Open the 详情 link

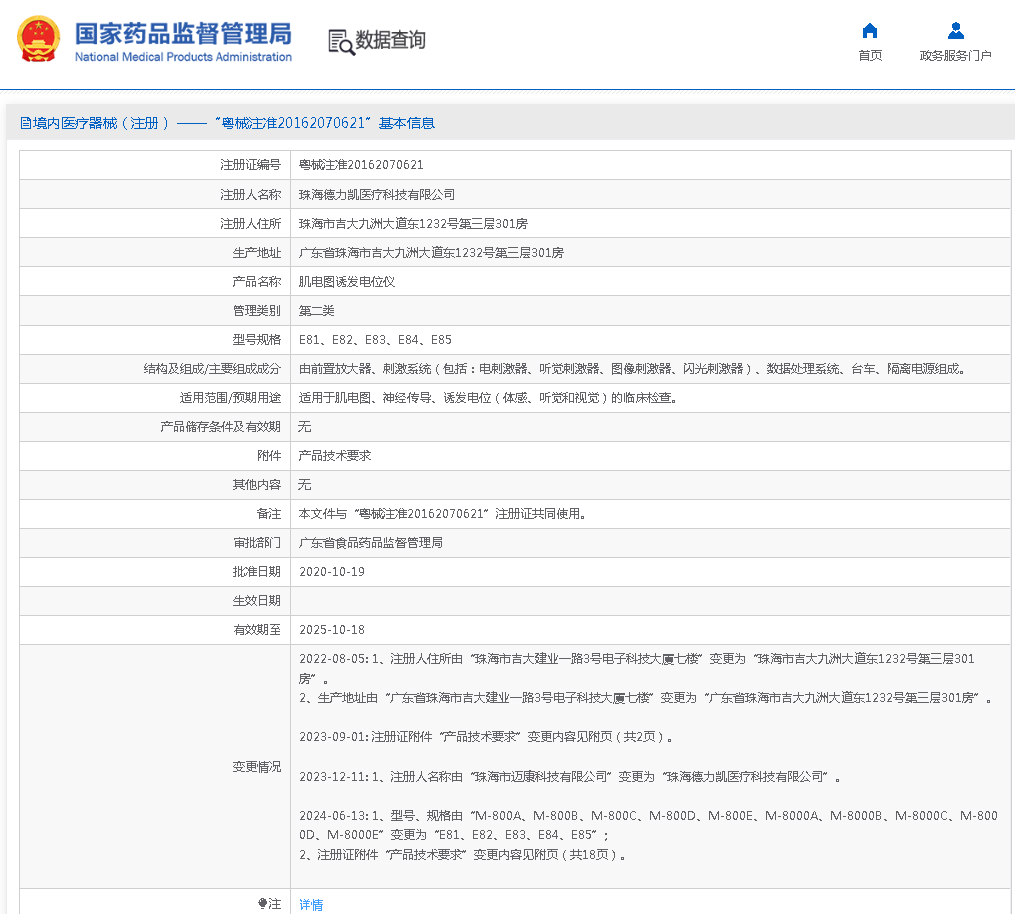pyautogui.click(x=311, y=905)
